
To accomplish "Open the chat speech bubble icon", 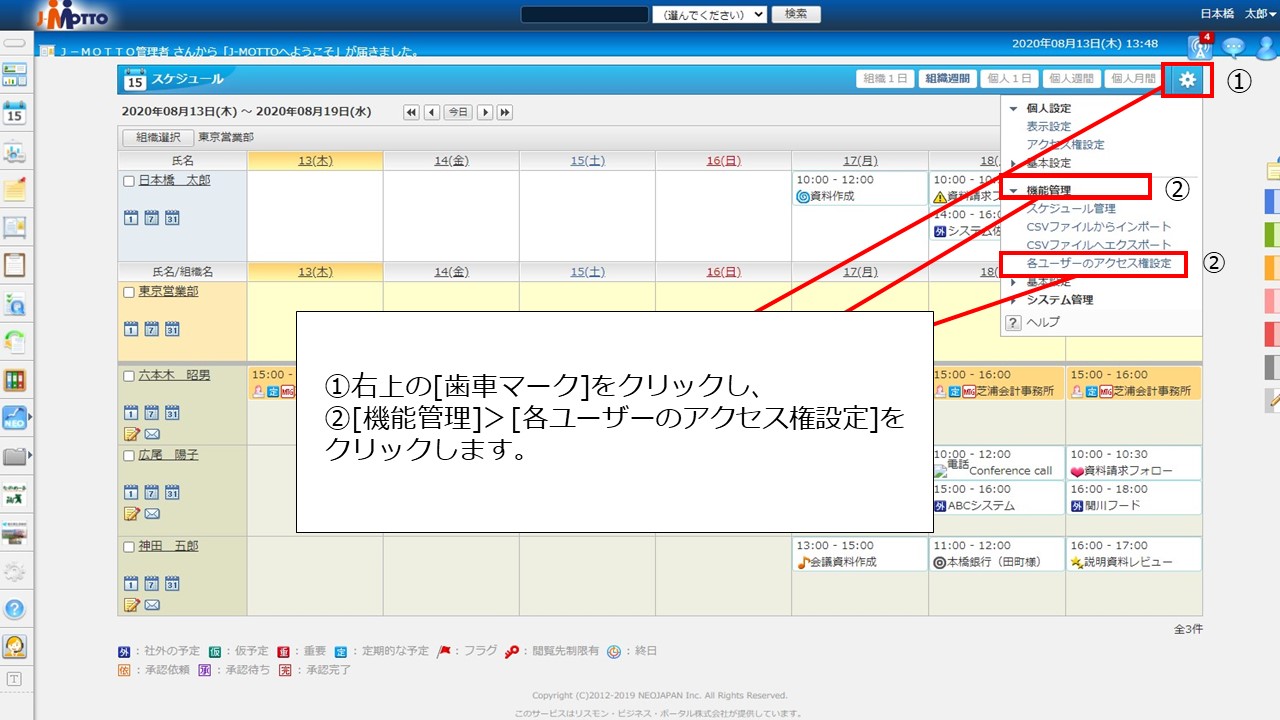I will point(1234,47).
